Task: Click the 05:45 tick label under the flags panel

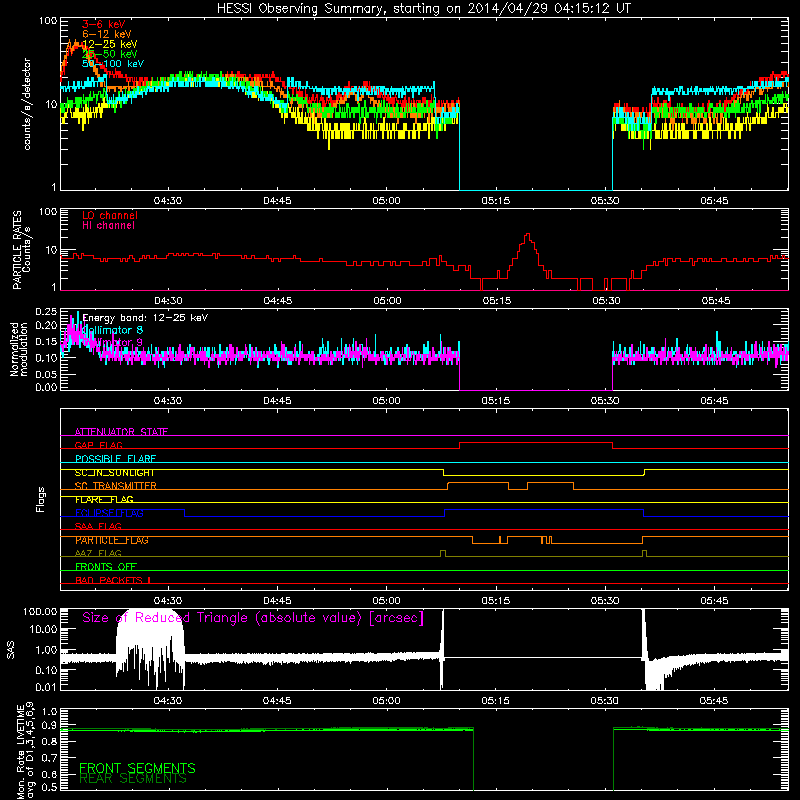Action: [x=714, y=601]
